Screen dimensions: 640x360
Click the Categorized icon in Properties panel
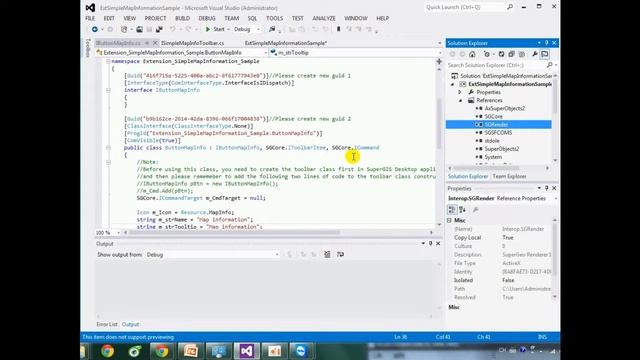pyautogui.click(x=452, y=210)
